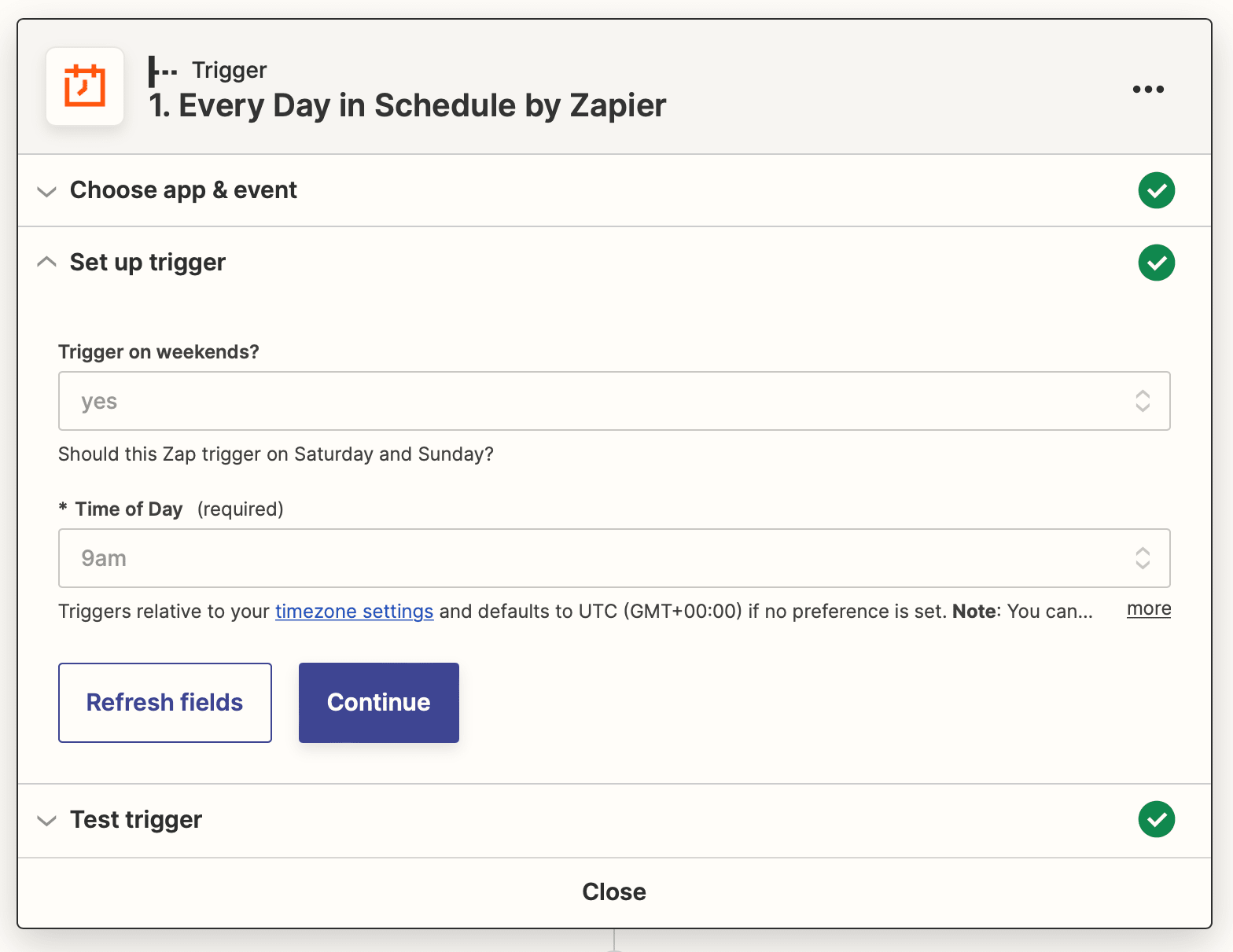This screenshot has width=1233, height=952.
Task: Click the trigger step path icon
Action: click(163, 72)
